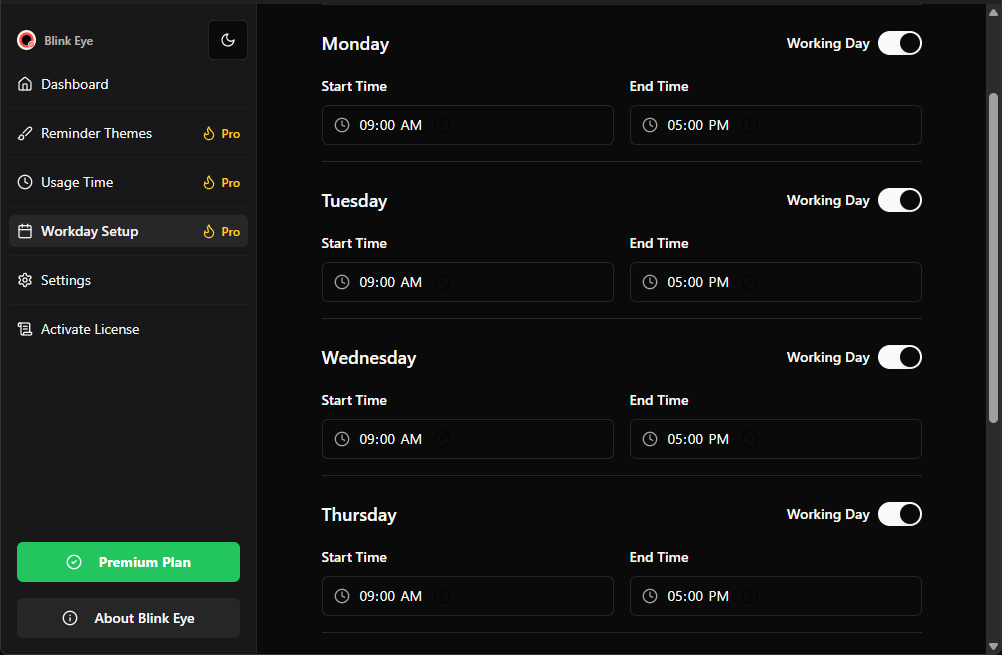Image resolution: width=1002 pixels, height=655 pixels.
Task: Click the vertical scrollbar thumb
Action: [x=993, y=258]
